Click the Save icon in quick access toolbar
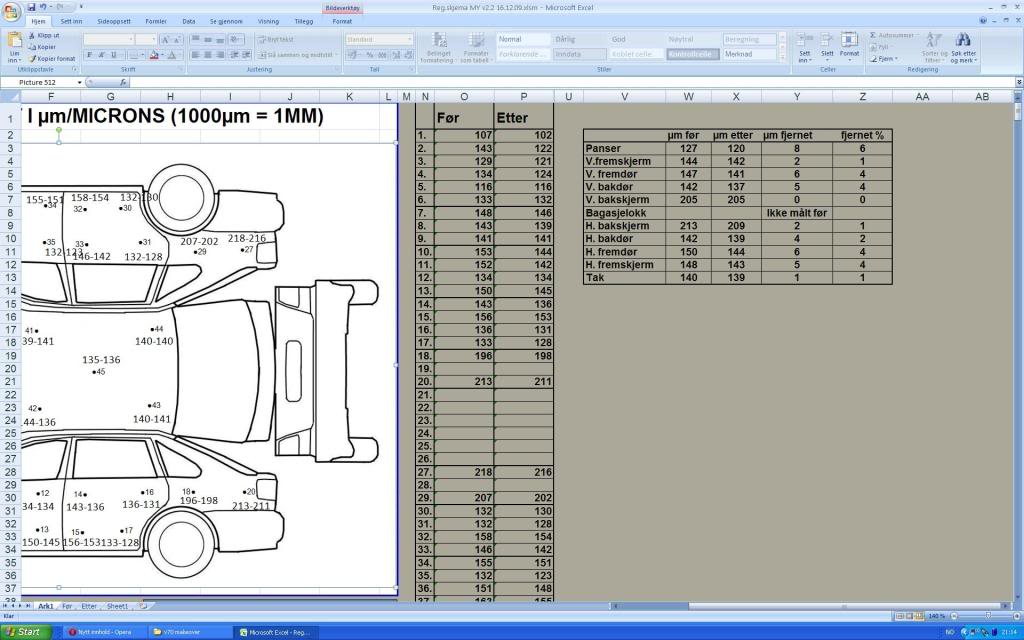The height and width of the screenshot is (640, 1024). pos(32,6)
